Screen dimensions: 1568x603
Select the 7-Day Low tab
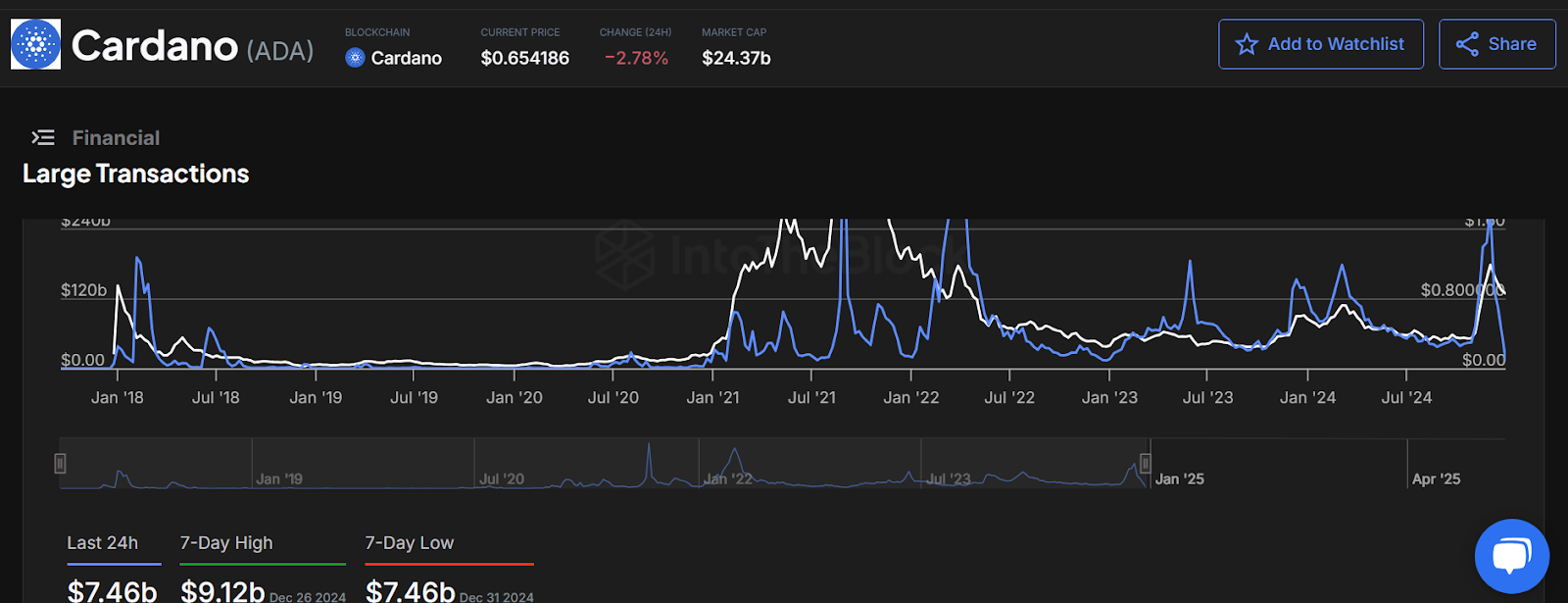(410, 543)
